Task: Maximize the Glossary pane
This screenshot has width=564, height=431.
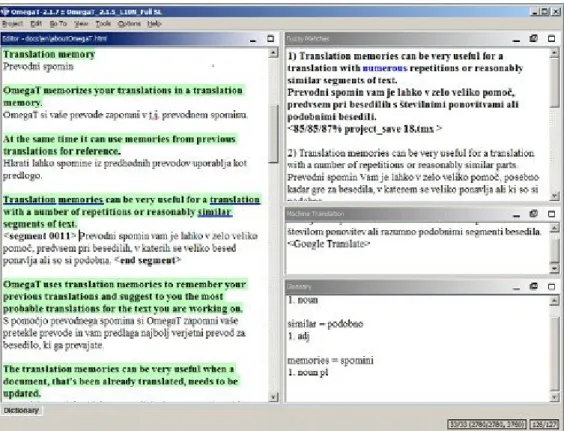Action: click(551, 287)
